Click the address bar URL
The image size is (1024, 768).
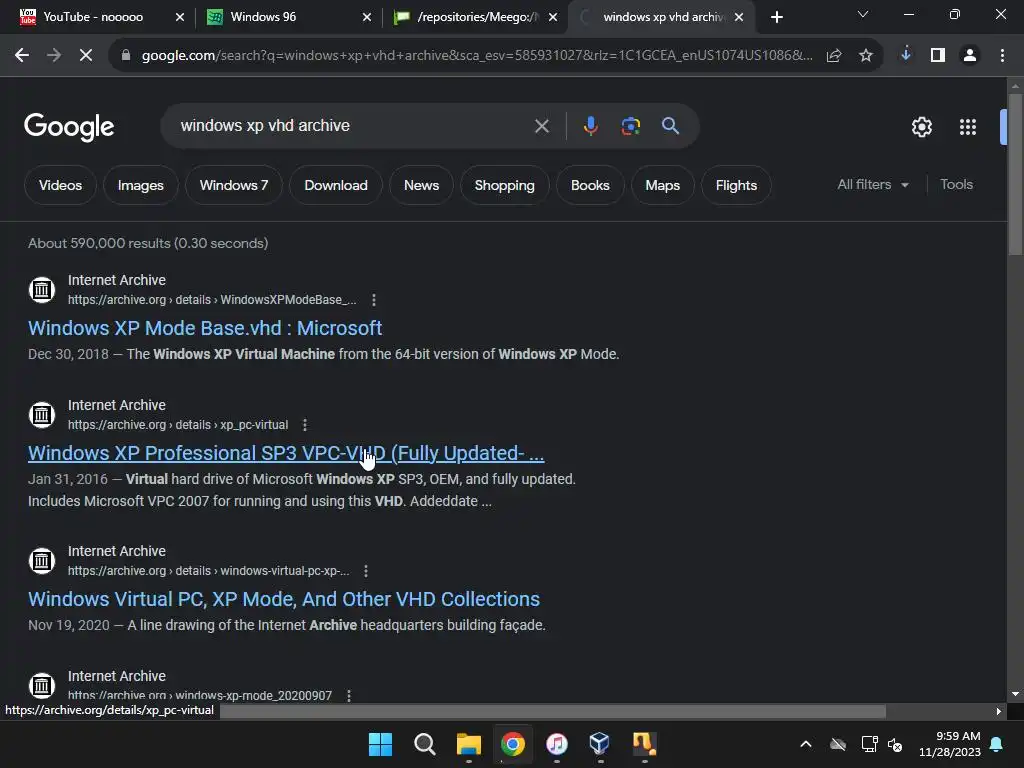[477, 56]
